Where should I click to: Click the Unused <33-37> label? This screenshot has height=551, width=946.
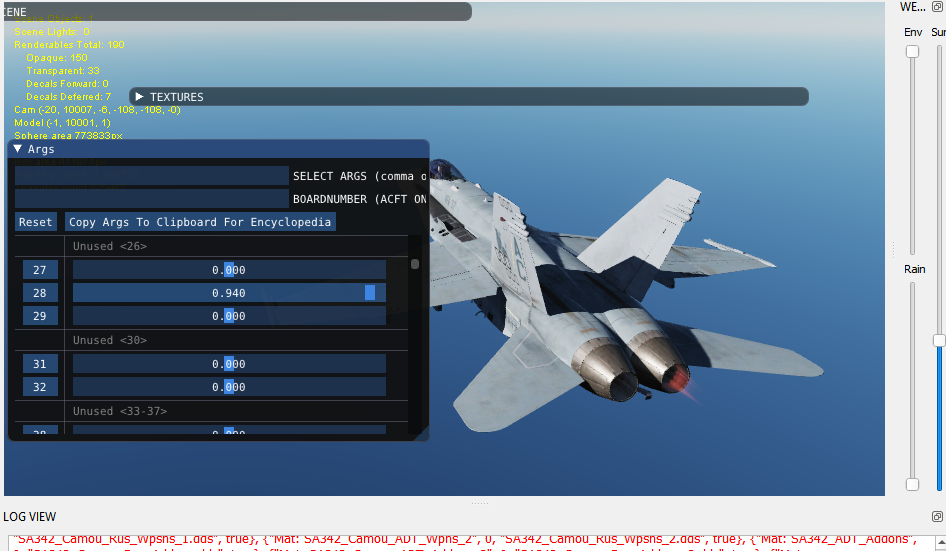pyautogui.click(x=120, y=411)
